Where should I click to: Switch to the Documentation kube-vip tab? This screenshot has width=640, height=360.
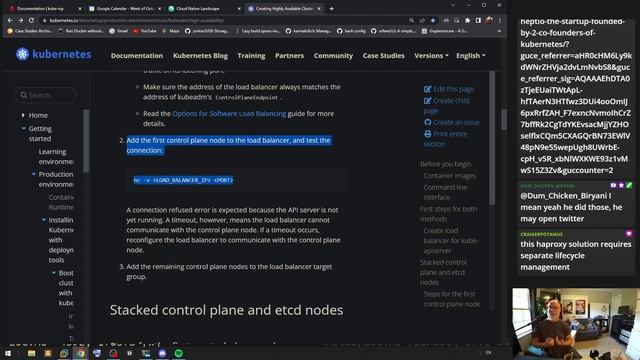point(44,8)
